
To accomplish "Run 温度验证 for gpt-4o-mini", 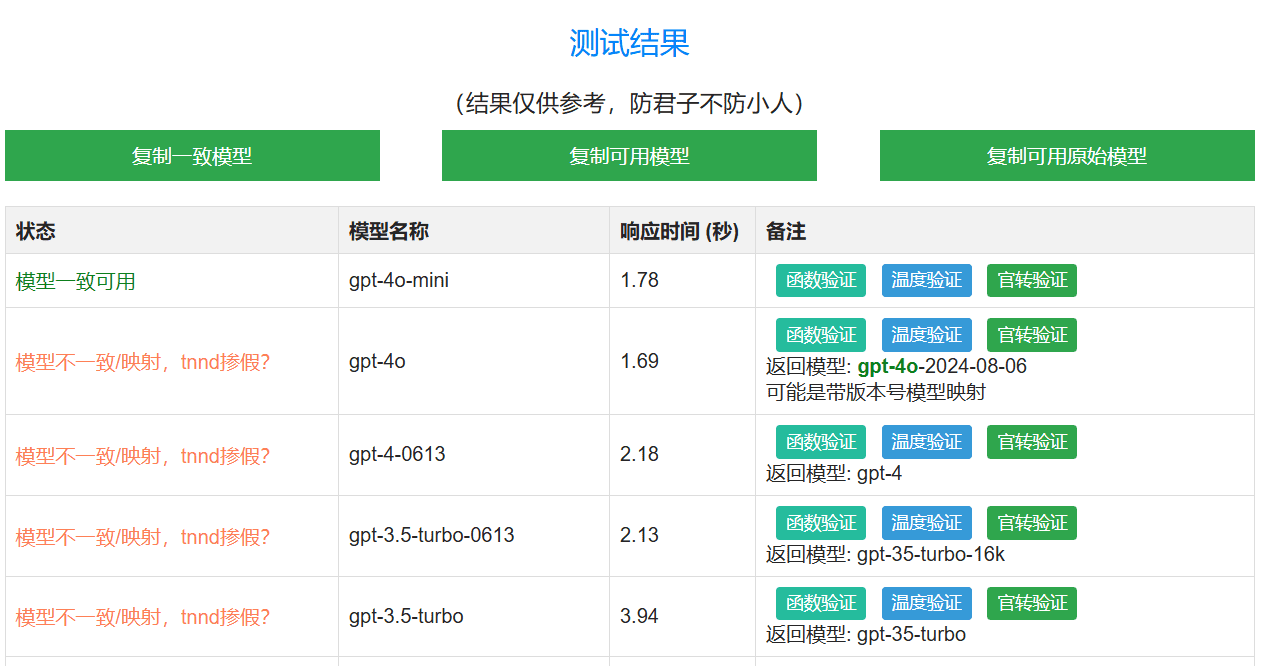I will pyautogui.click(x=927, y=280).
